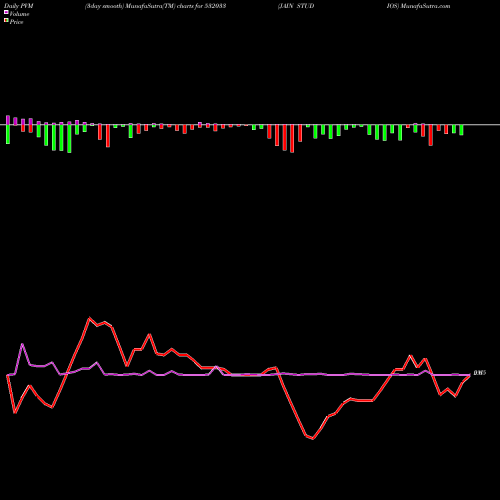Click the 'IOS) MunafaSutra.com' text
This screenshot has width=500, height=500.
point(418,6)
